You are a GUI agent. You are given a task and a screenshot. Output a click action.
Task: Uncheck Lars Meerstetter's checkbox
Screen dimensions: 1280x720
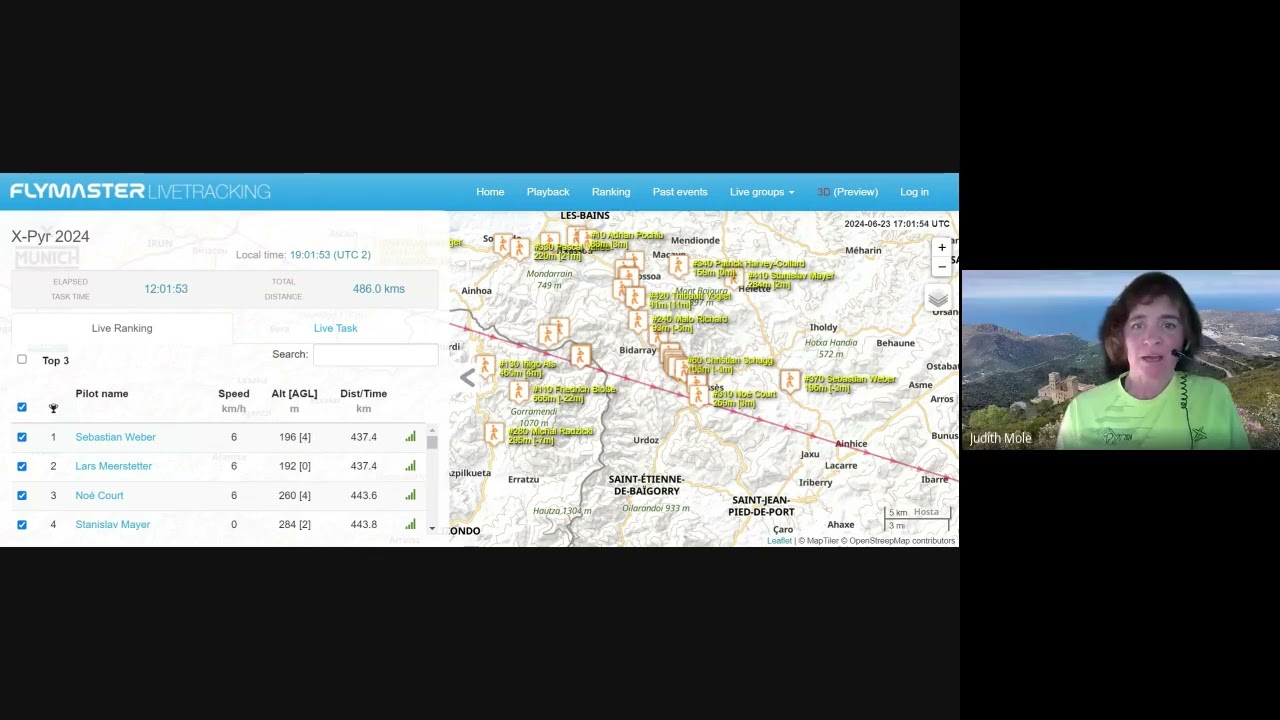click(x=22, y=466)
